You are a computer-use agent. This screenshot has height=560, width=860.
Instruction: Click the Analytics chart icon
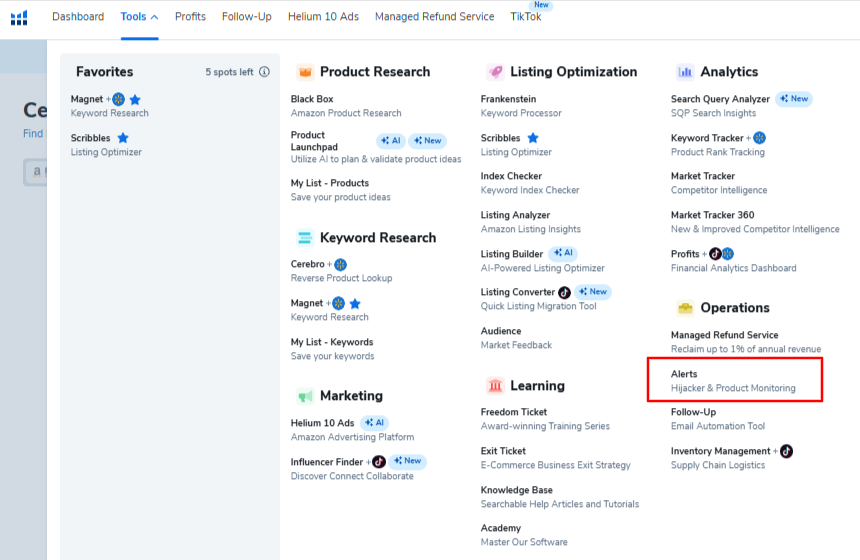point(685,72)
